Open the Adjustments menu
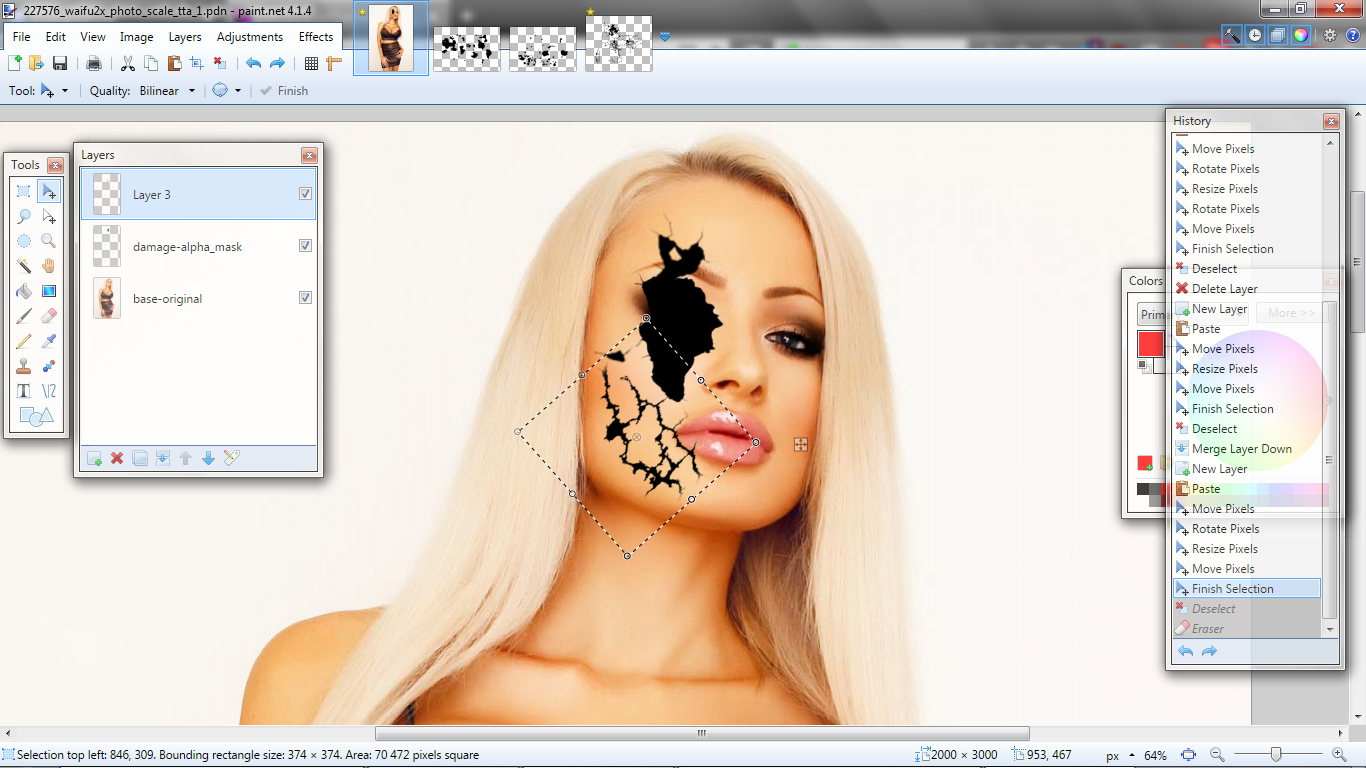1366x768 pixels. tap(249, 37)
